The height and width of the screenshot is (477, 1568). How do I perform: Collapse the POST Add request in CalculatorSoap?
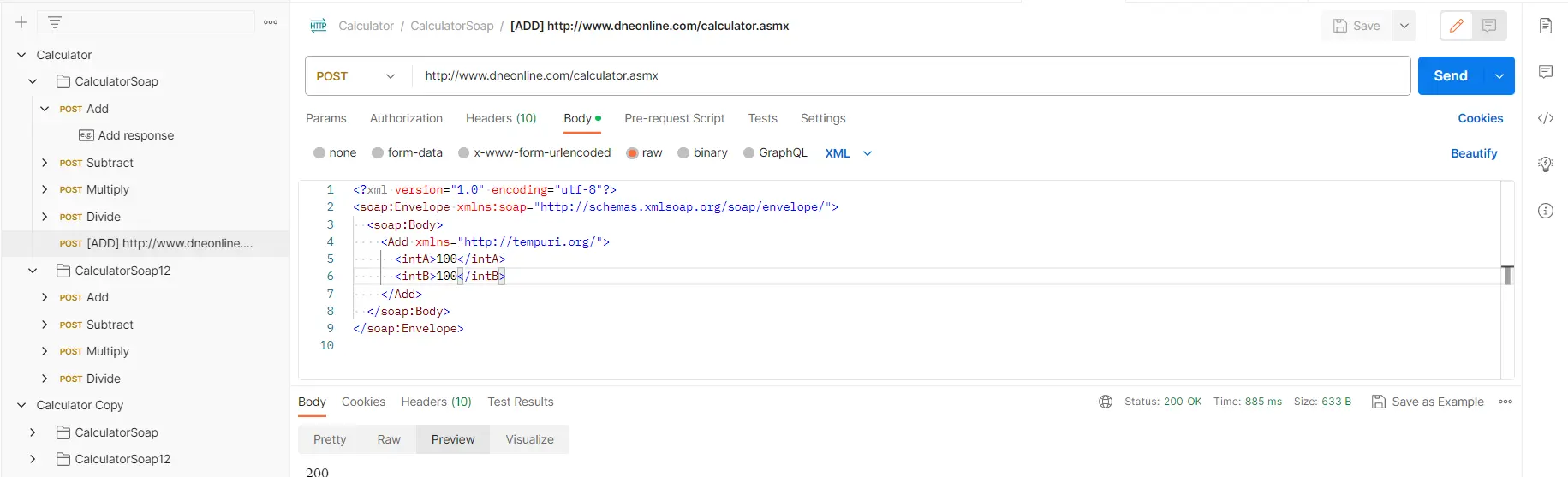[x=45, y=109]
